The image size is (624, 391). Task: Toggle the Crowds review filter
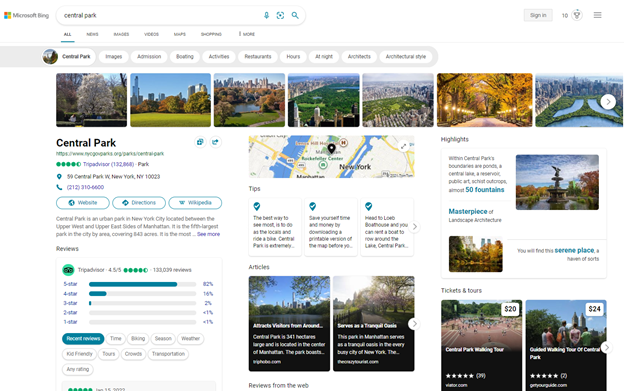click(x=133, y=354)
